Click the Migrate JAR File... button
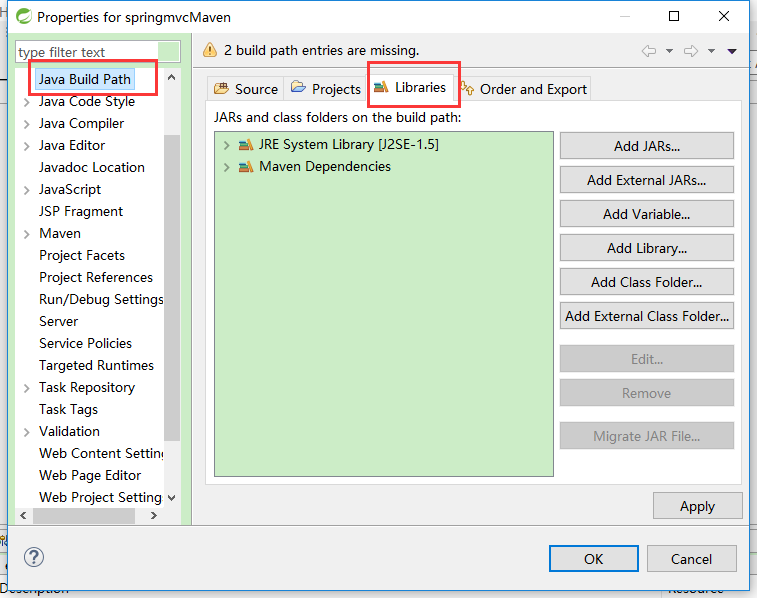 (646, 436)
